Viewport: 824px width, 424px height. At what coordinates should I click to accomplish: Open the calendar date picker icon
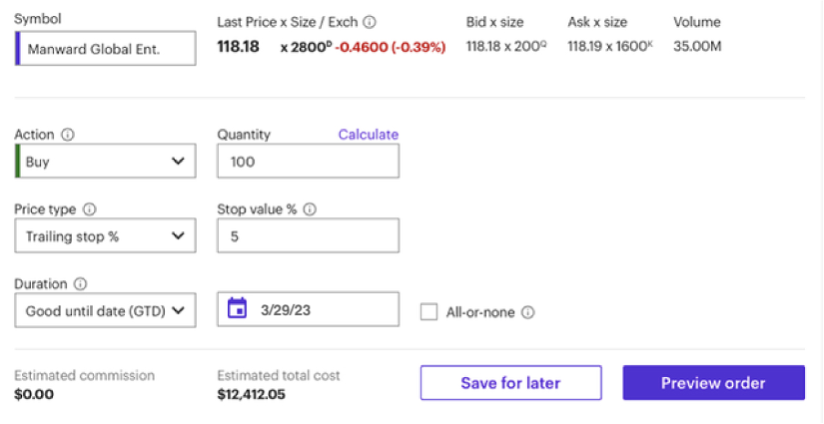(x=237, y=309)
